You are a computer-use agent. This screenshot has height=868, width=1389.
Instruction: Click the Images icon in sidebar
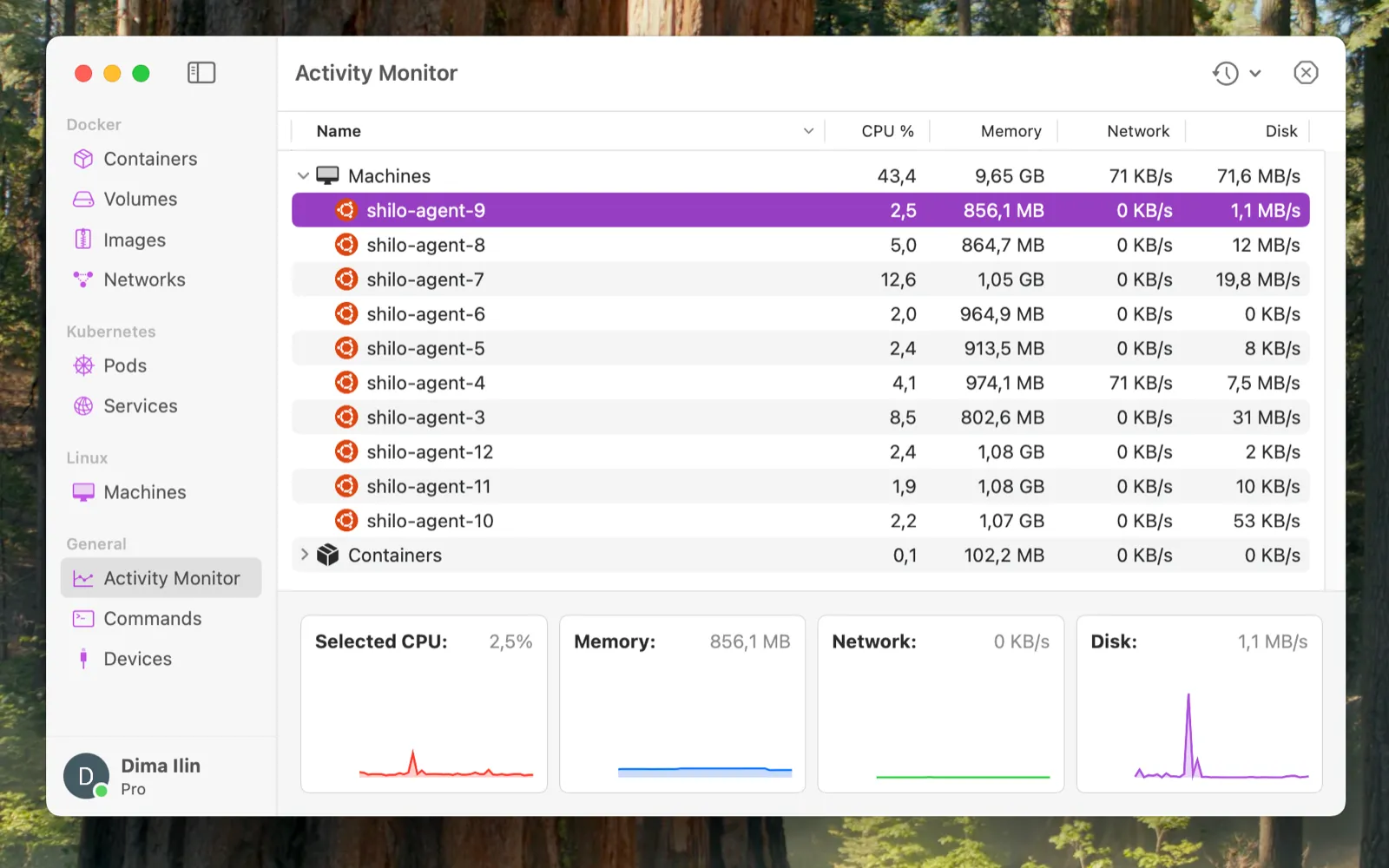(83, 240)
